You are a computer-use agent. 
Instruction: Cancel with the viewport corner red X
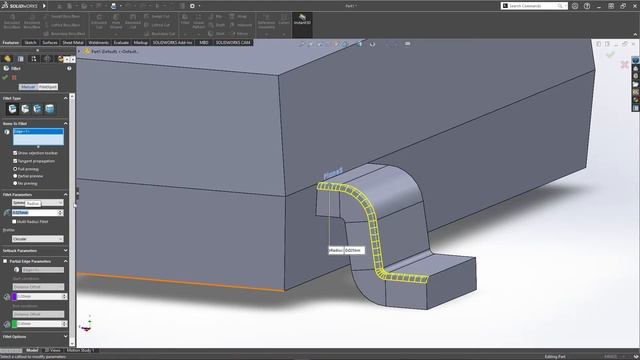click(624, 64)
